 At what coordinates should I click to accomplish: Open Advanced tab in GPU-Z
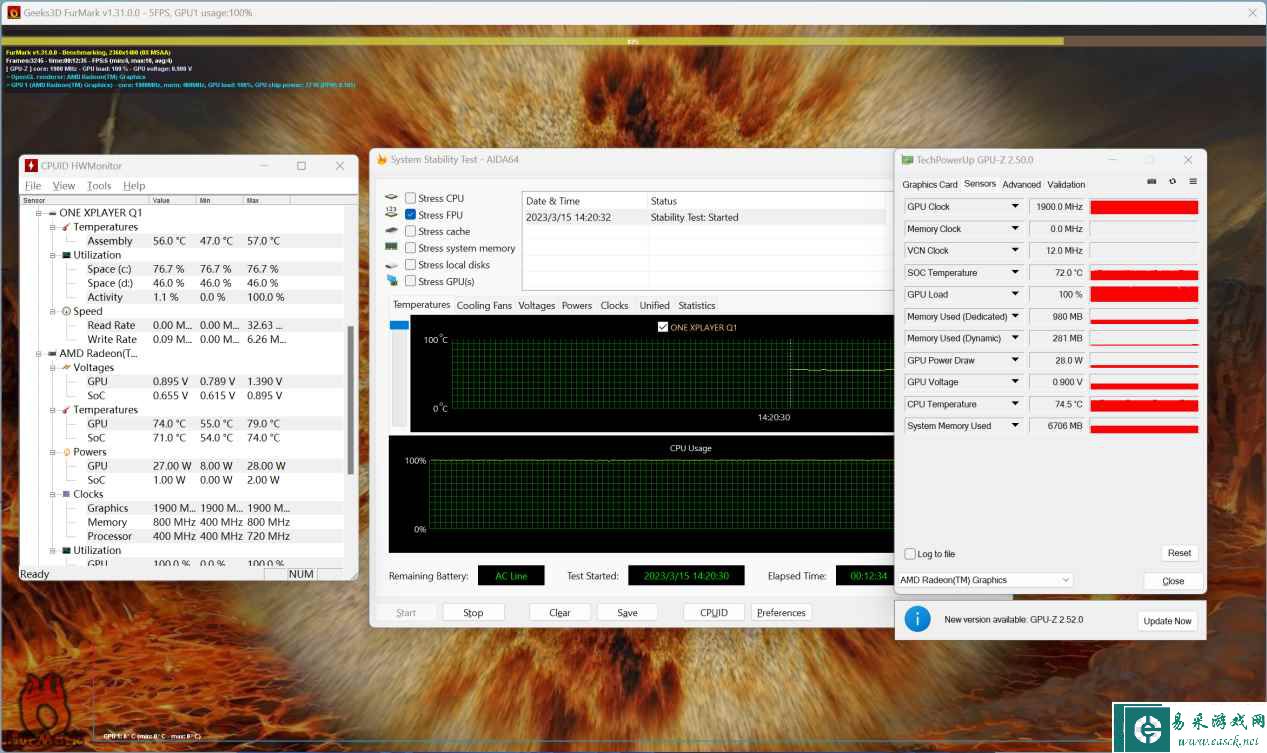(x=1021, y=185)
